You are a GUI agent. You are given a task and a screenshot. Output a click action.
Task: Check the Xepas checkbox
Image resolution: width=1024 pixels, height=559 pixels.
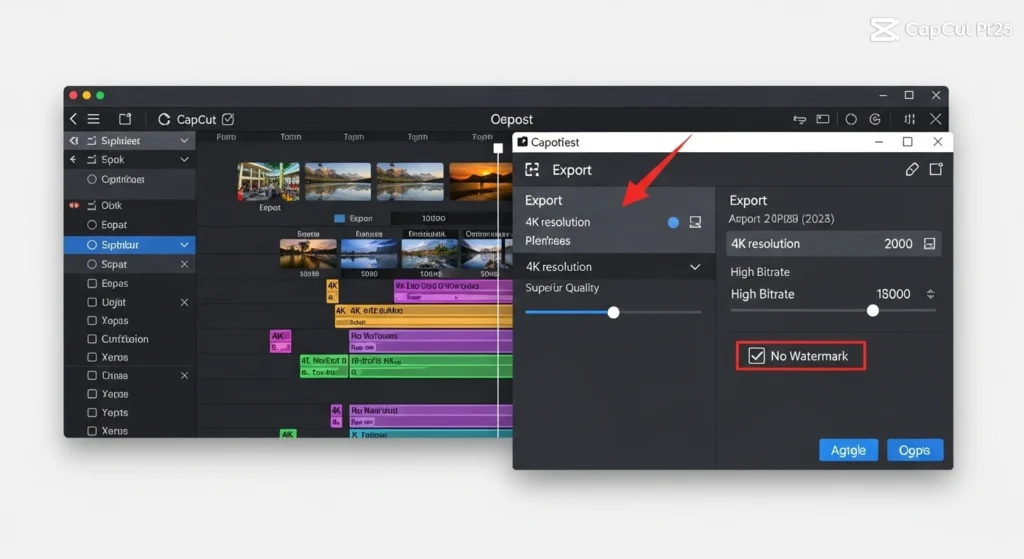[92, 321]
